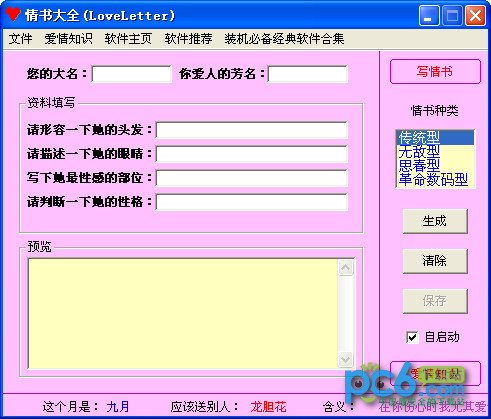Screen dimensions: 491x419
Task: Click the 清除 button
Action: 435,261
